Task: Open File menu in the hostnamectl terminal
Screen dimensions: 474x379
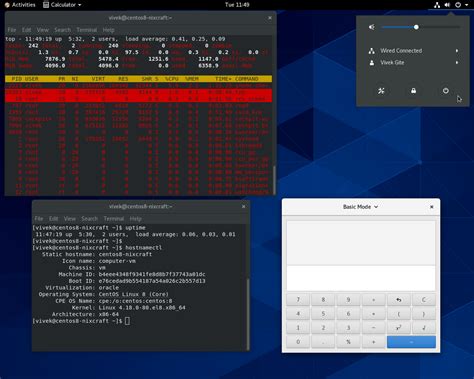Action: tap(39, 219)
